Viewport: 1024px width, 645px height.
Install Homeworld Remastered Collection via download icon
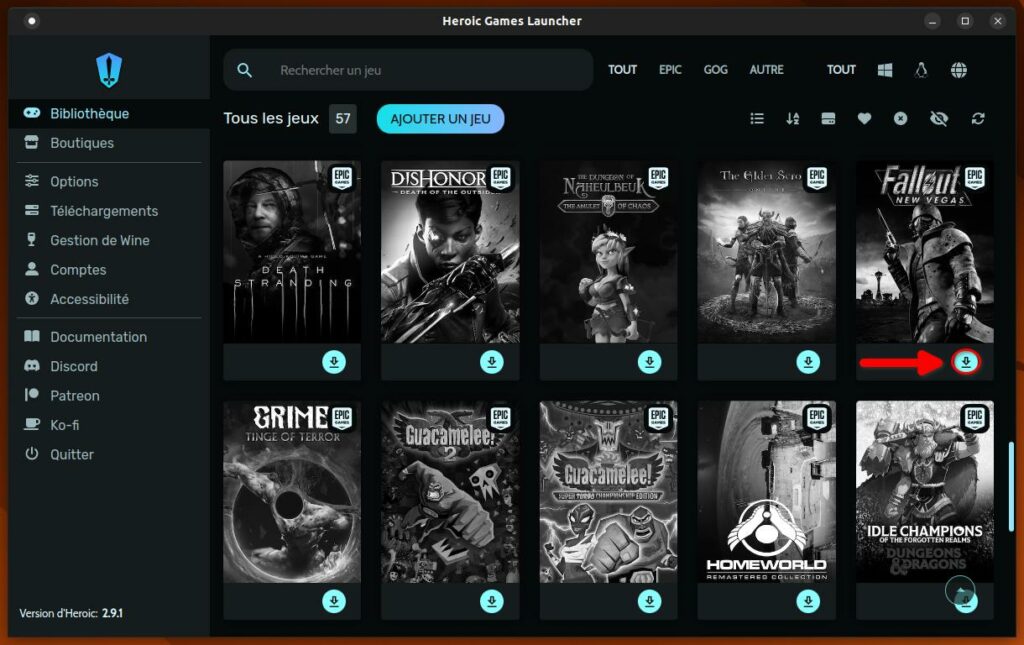click(808, 601)
